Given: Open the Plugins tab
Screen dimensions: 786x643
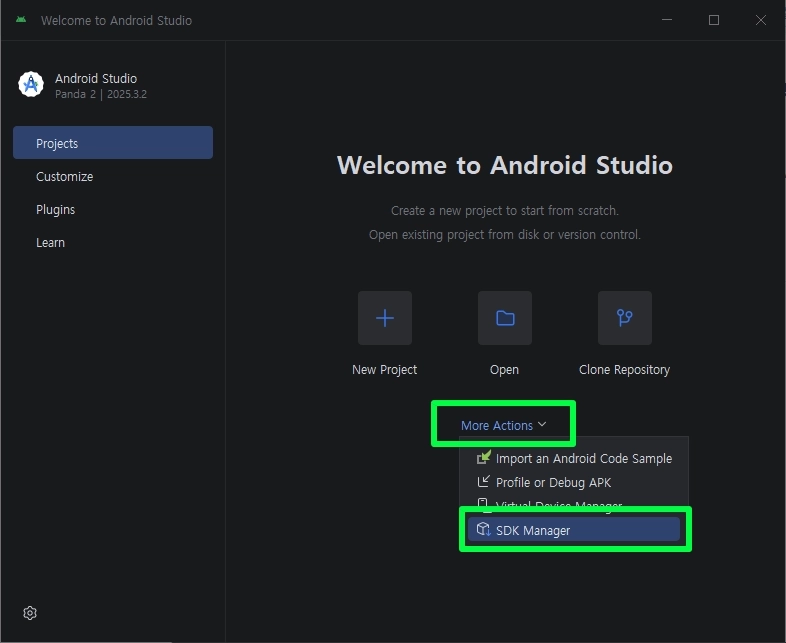Looking at the screenshot, I should coord(113,209).
